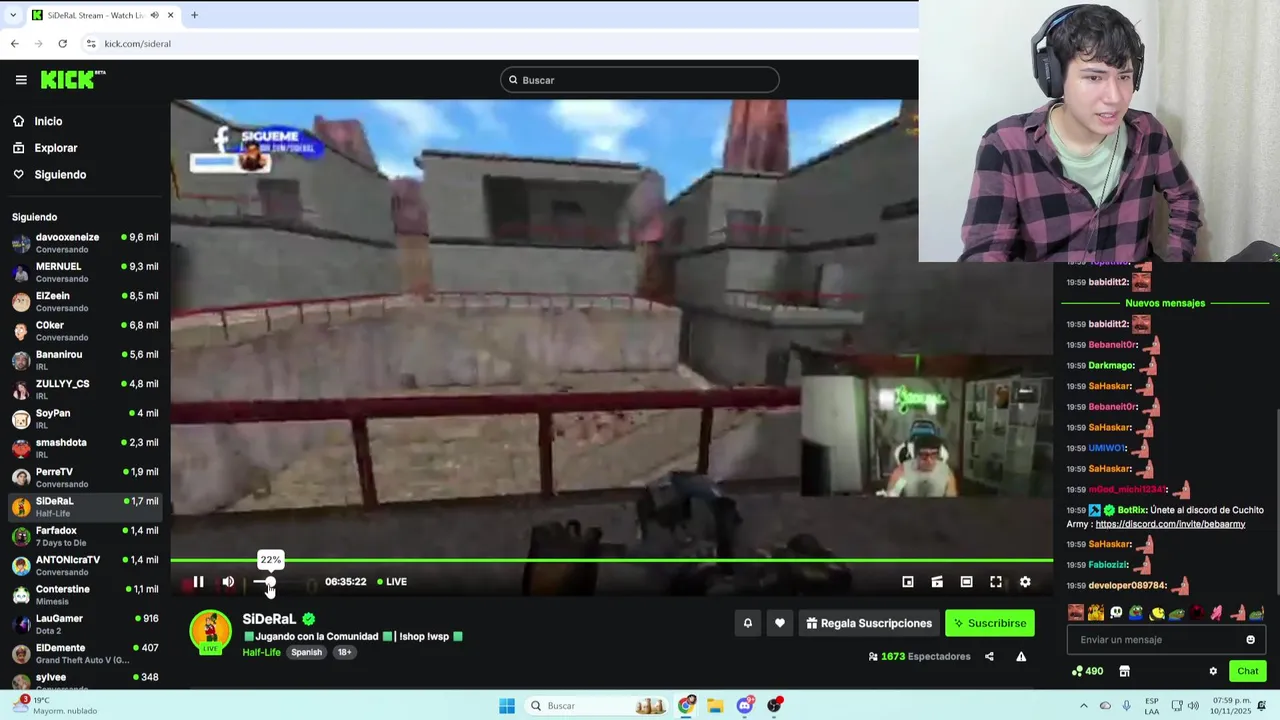This screenshot has height=720, width=1280.
Task: Open davooxeneize channel in following list
Action: click(x=85, y=243)
